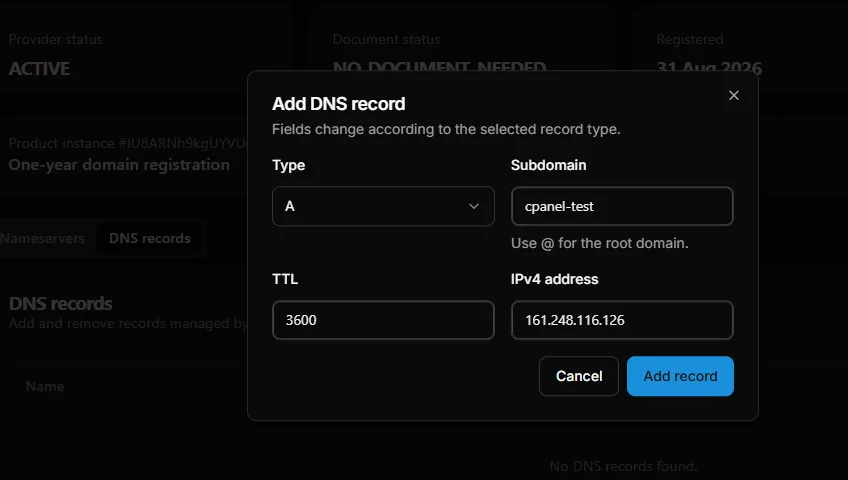Click the 'TTL' field label
Image resolution: width=848 pixels, height=480 pixels.
click(x=285, y=279)
